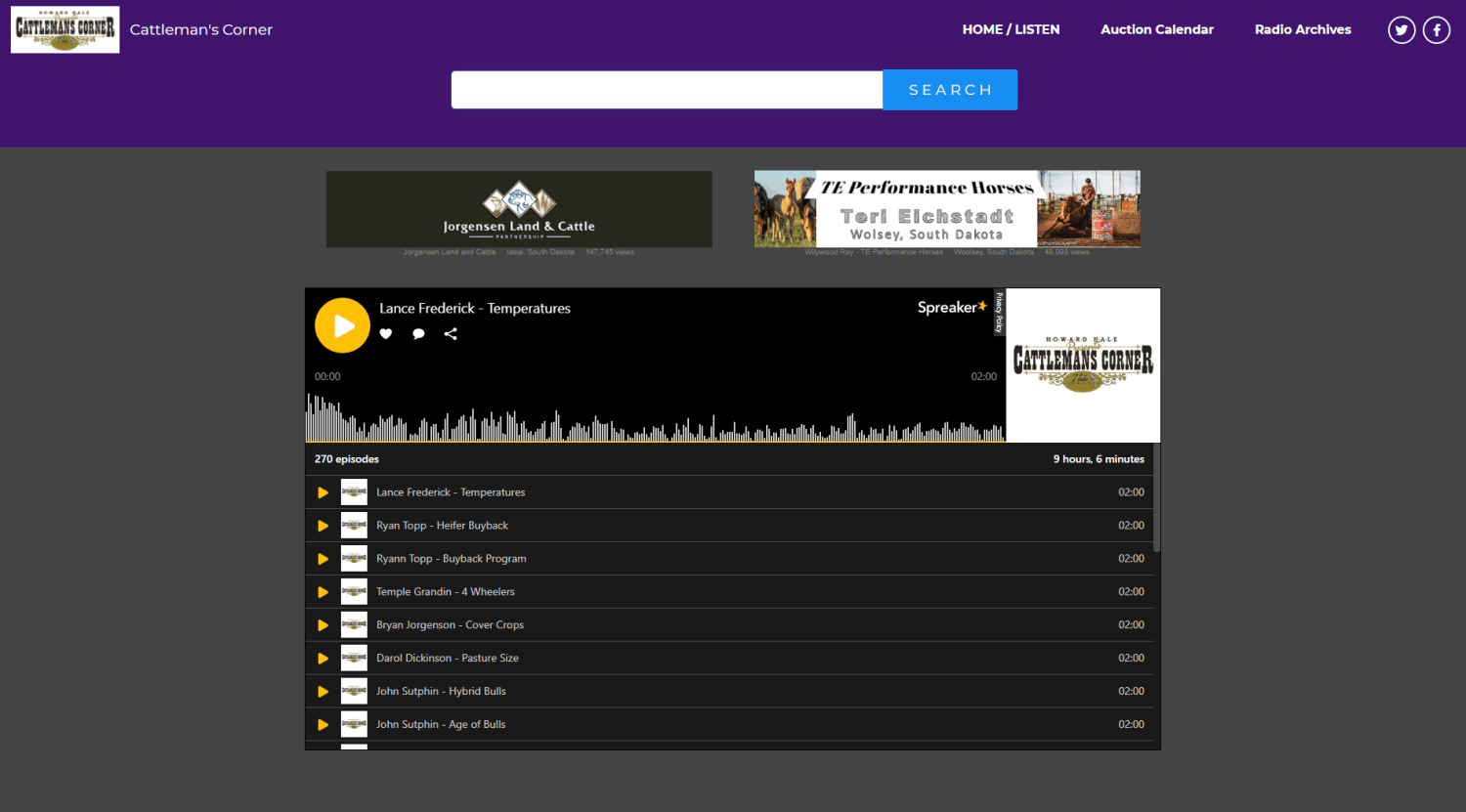Image resolution: width=1466 pixels, height=812 pixels.
Task: Focus the search text field
Action: click(x=667, y=90)
